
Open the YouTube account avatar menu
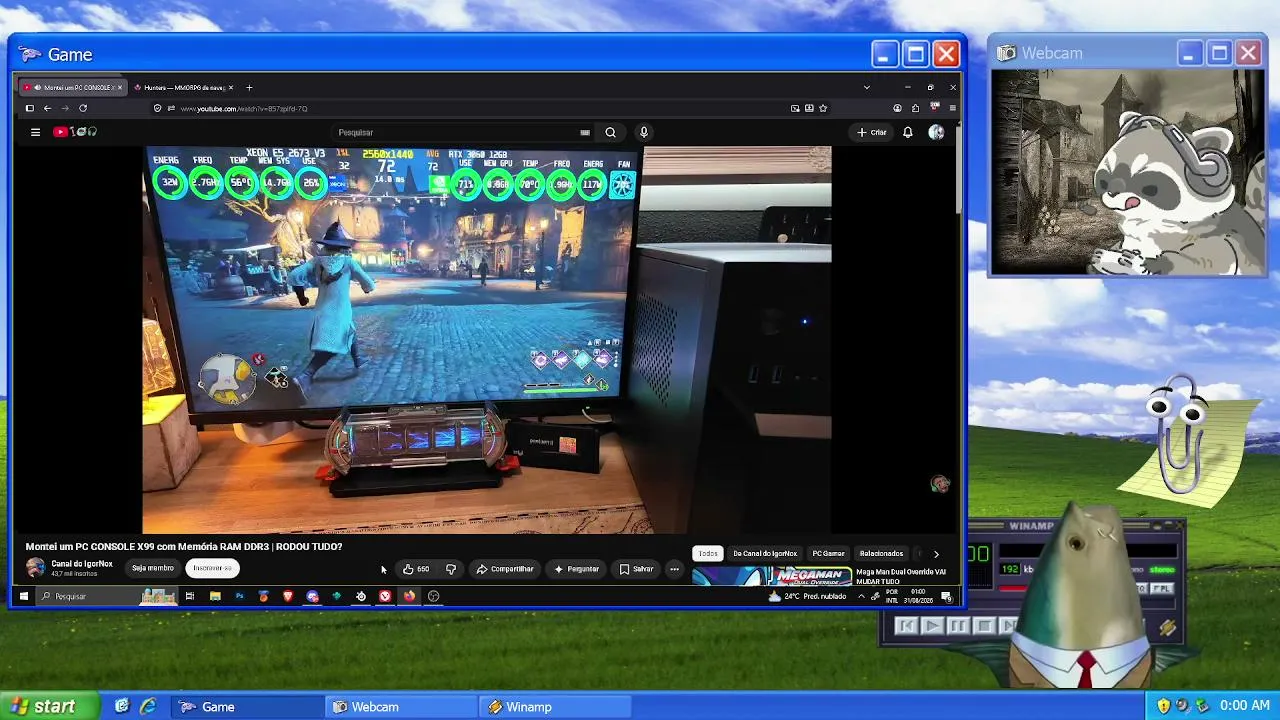click(x=936, y=132)
